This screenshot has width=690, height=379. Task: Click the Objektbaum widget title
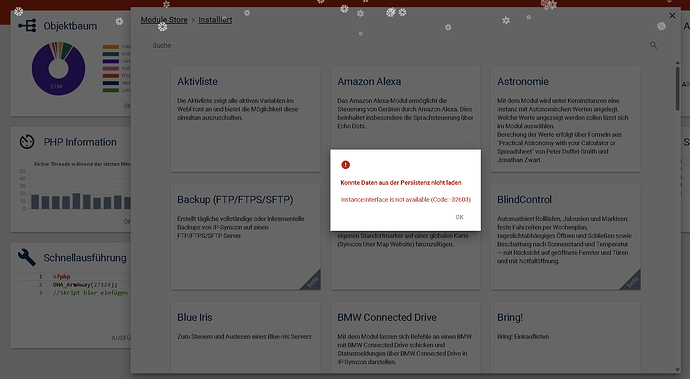point(70,26)
